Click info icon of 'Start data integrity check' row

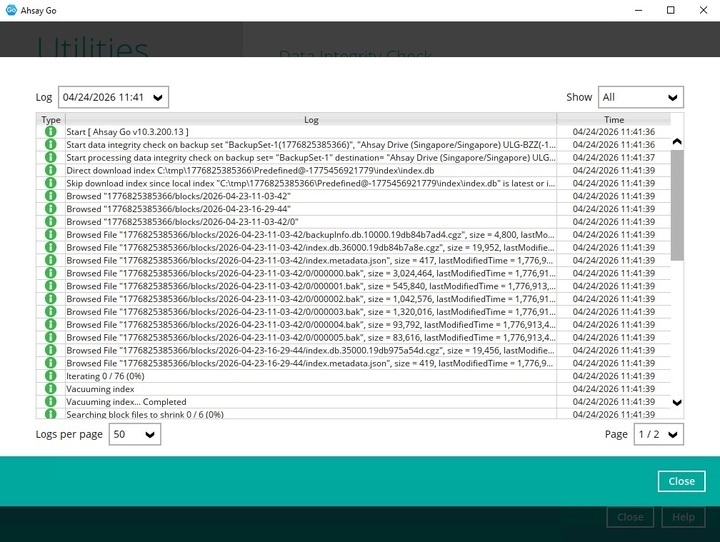pos(51,145)
